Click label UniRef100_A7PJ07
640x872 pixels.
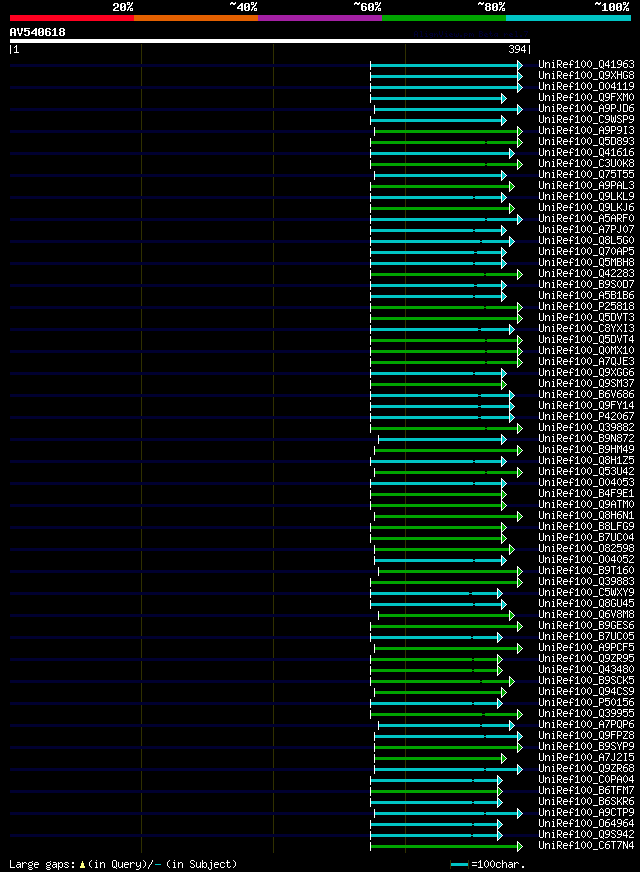[586, 230]
